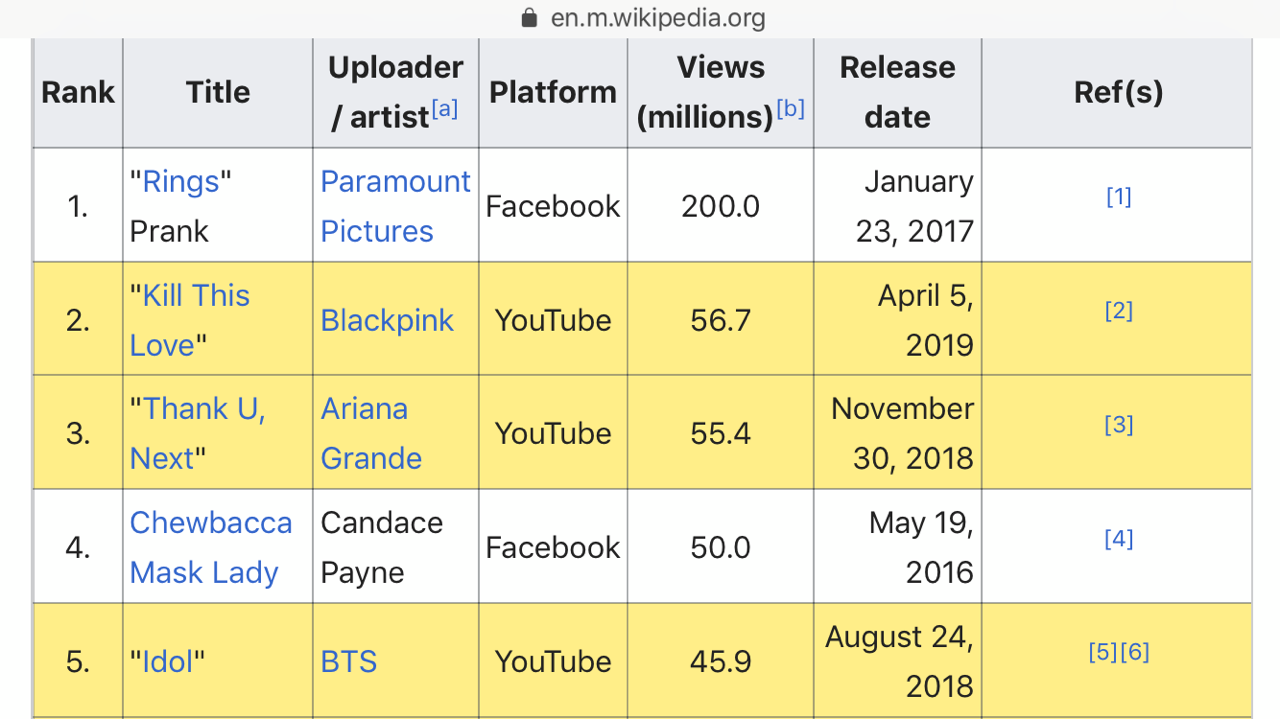Open reference [4] in Candace Payne row

(1118, 539)
